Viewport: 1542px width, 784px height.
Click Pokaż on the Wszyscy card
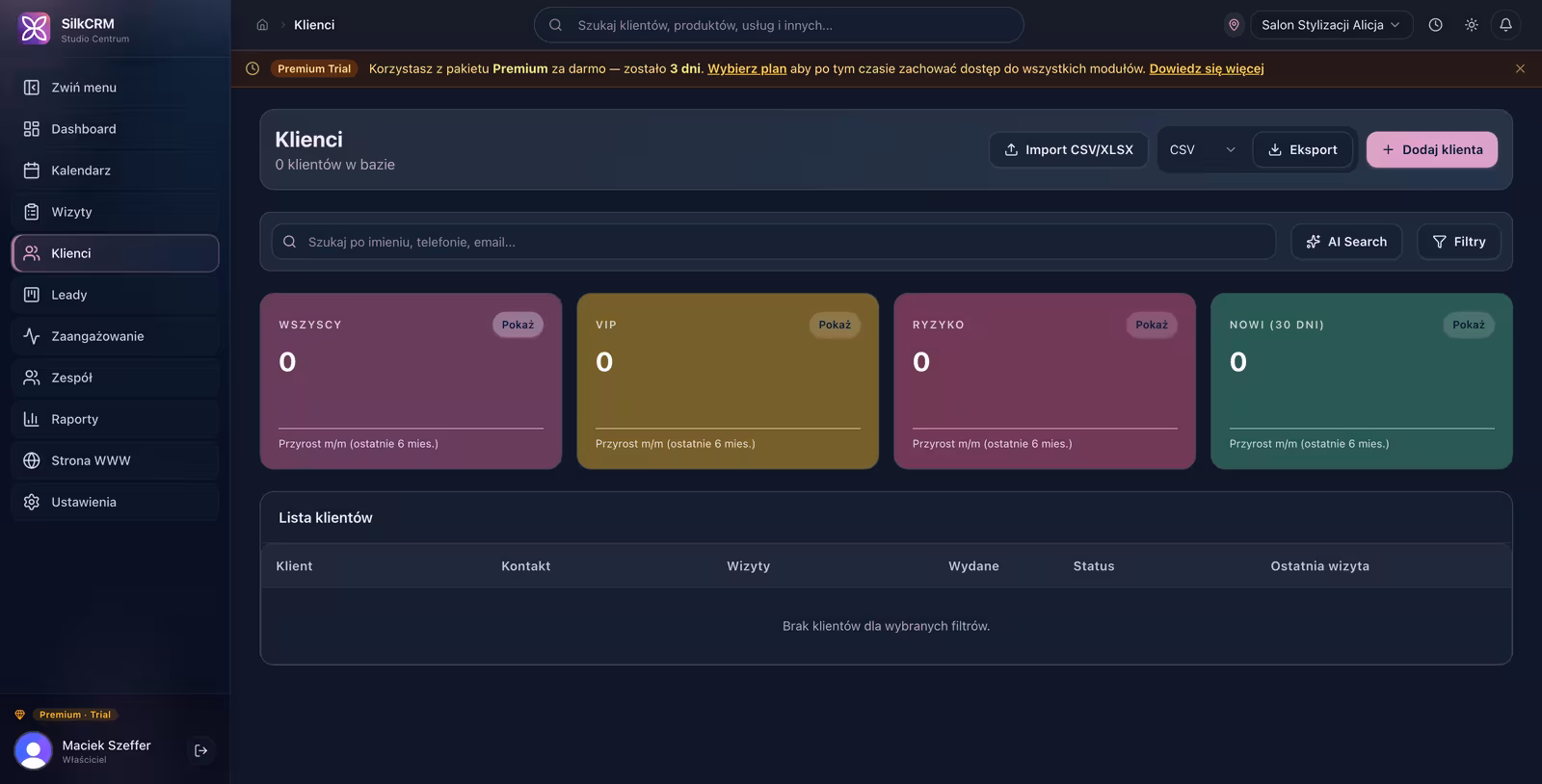[x=518, y=325]
